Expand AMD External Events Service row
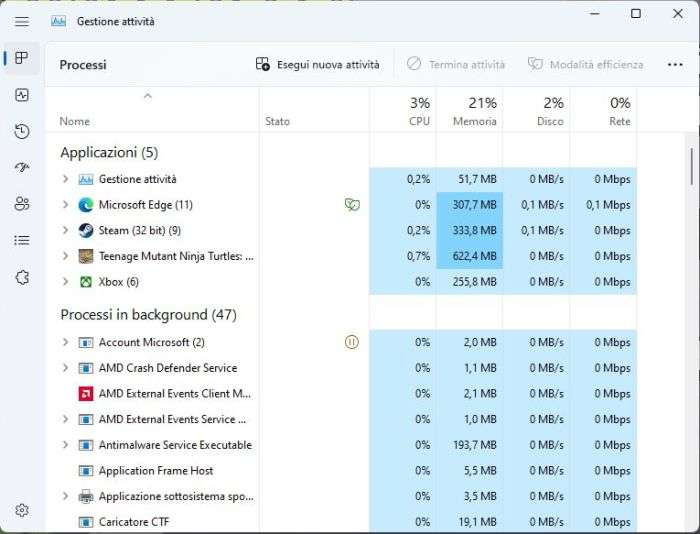The height and width of the screenshot is (534, 700). (66, 419)
